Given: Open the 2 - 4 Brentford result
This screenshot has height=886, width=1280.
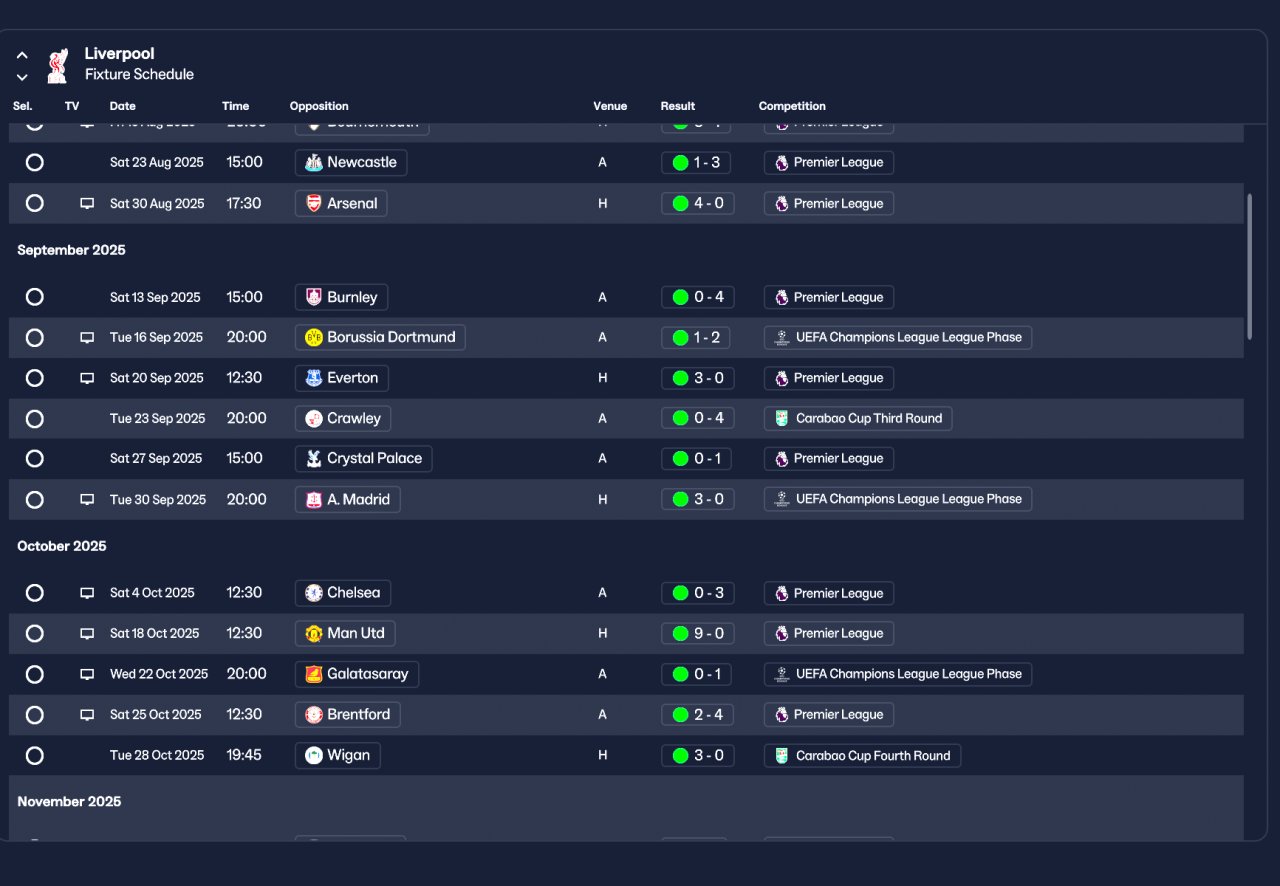Looking at the screenshot, I should 698,714.
